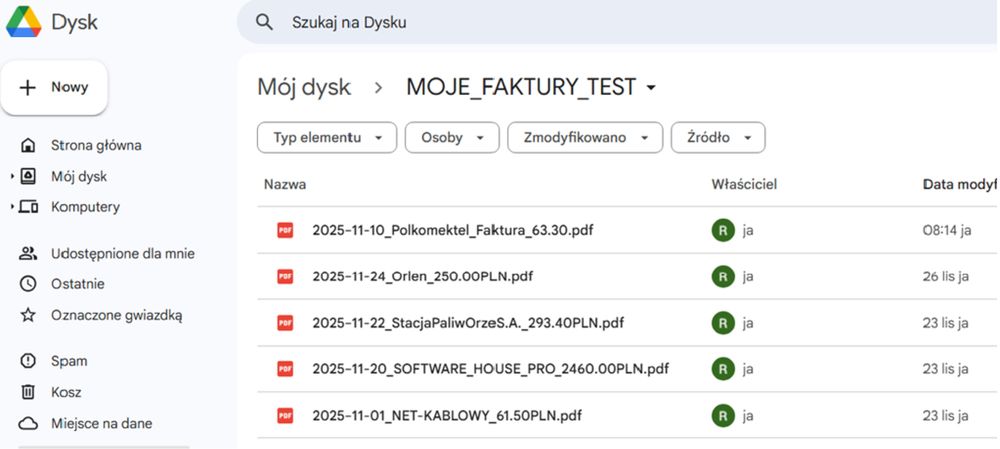
Task: Open Udostępnione dla mnie section
Action: 123,254
